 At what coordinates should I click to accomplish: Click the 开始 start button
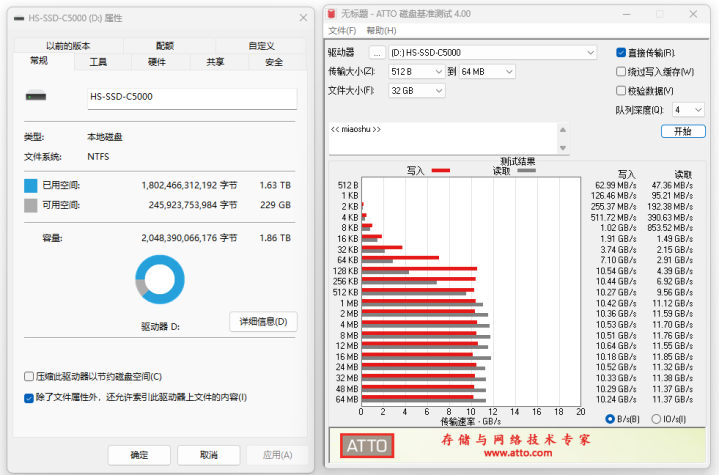coord(683,131)
